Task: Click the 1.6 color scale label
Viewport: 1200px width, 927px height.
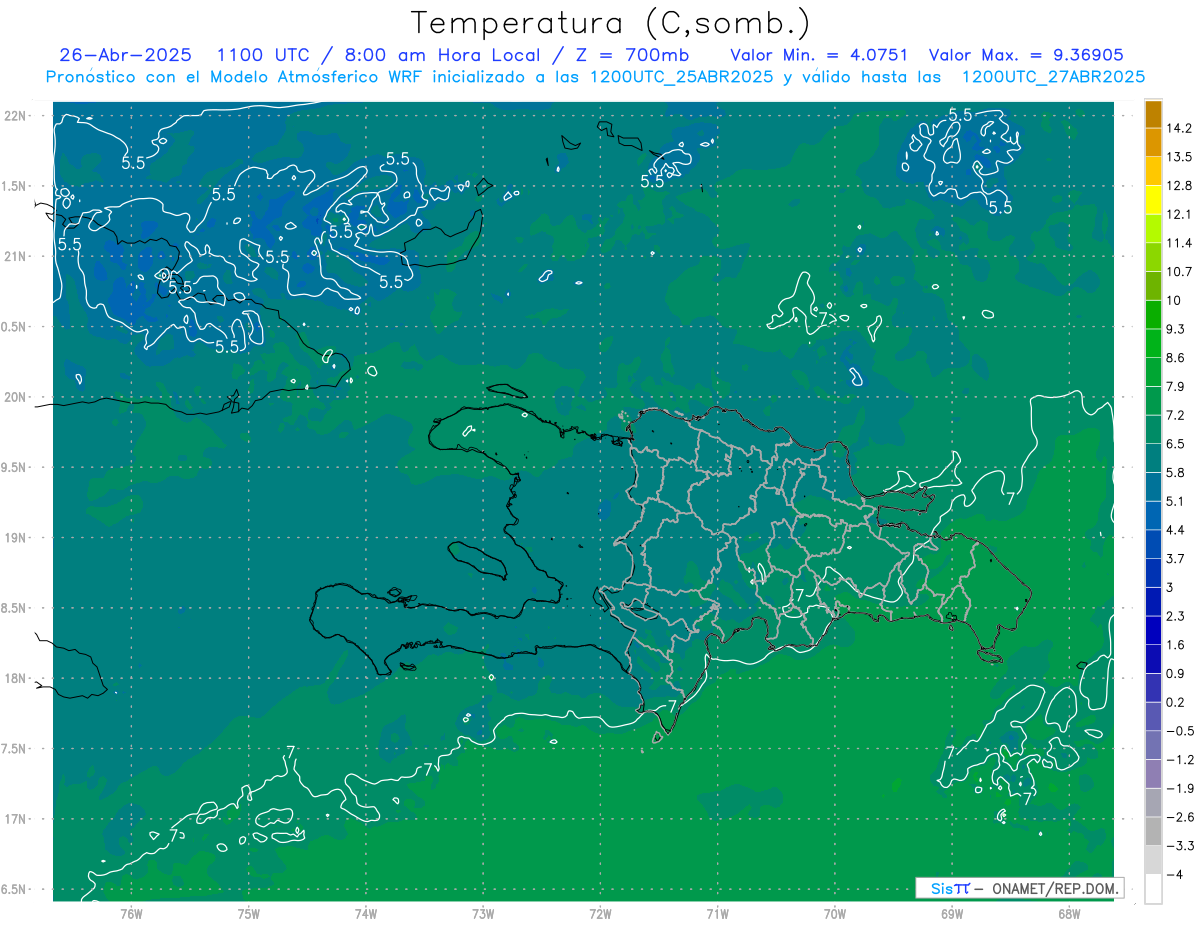Action: tap(1176, 645)
